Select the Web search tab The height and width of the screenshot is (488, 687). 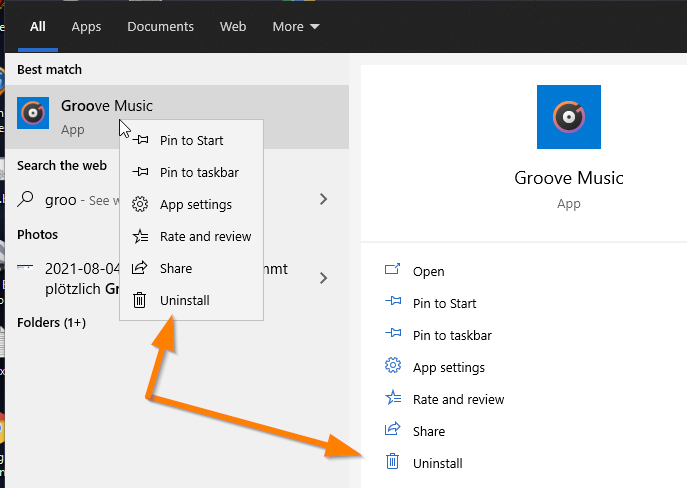coord(233,27)
